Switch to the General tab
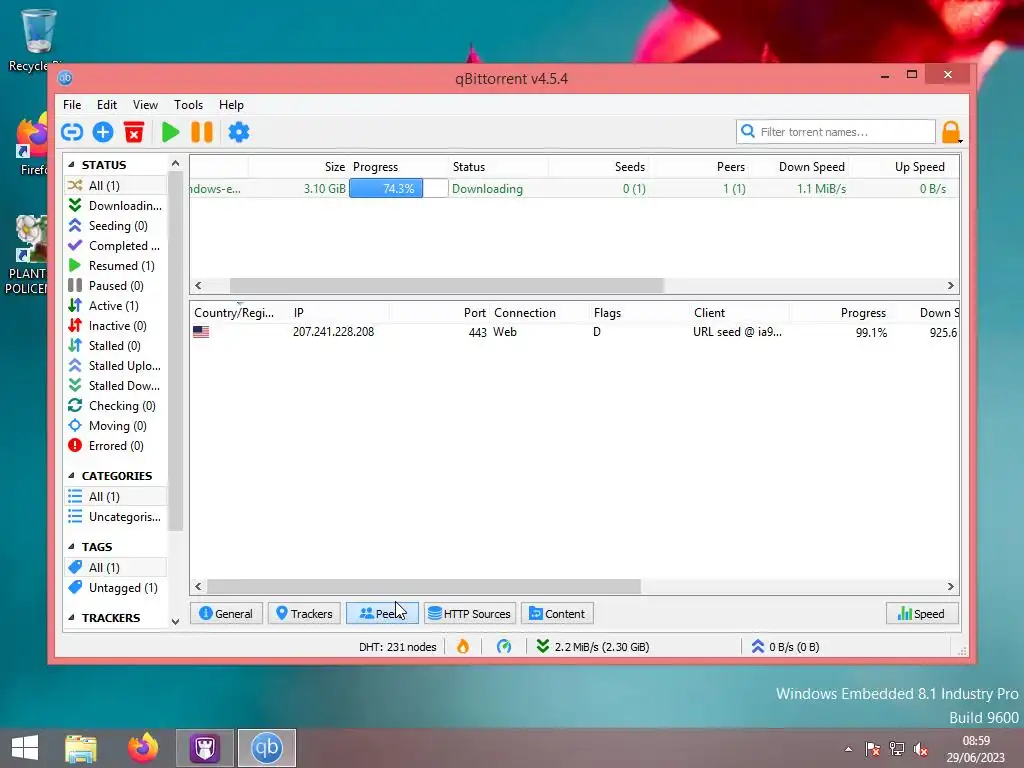This screenshot has width=1024, height=768. click(x=226, y=613)
